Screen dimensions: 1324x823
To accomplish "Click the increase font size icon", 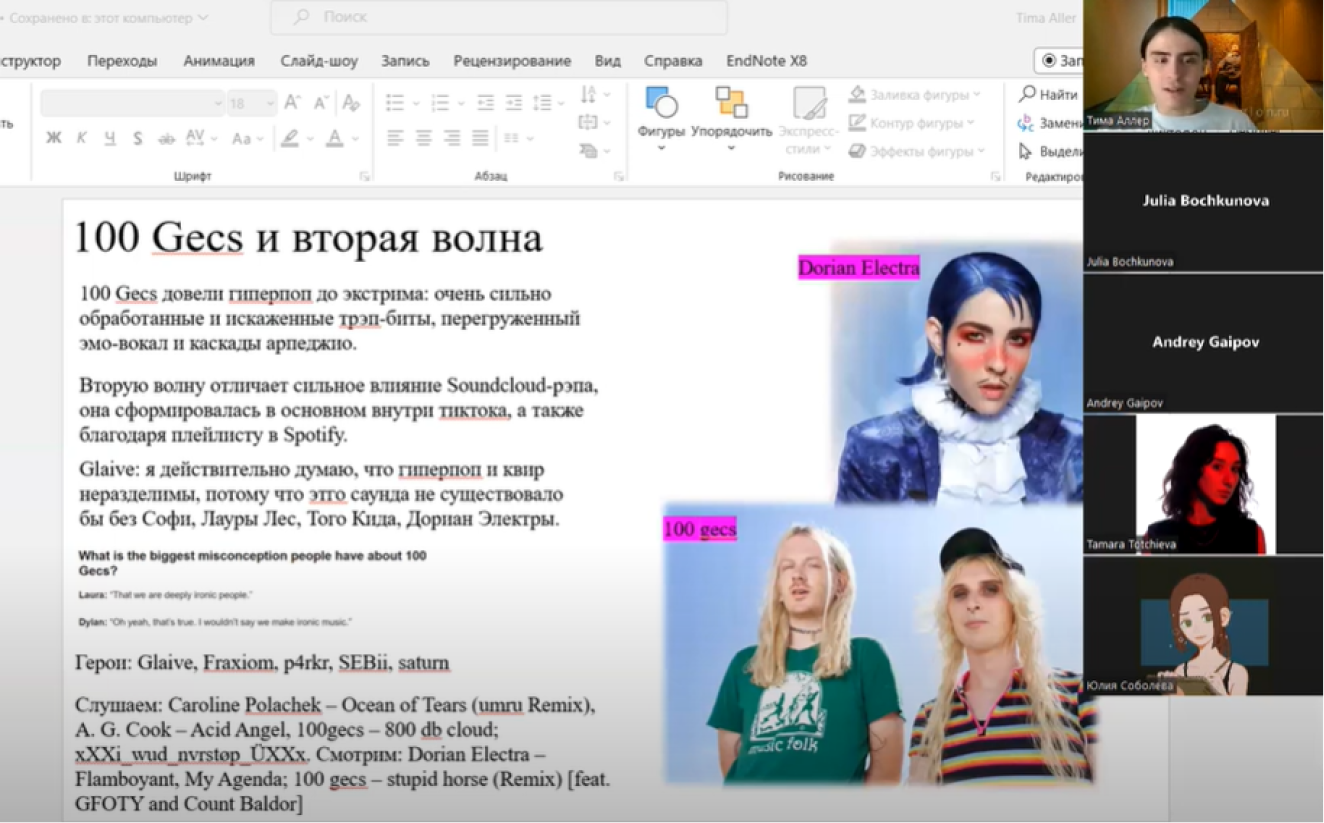I will 292,103.
